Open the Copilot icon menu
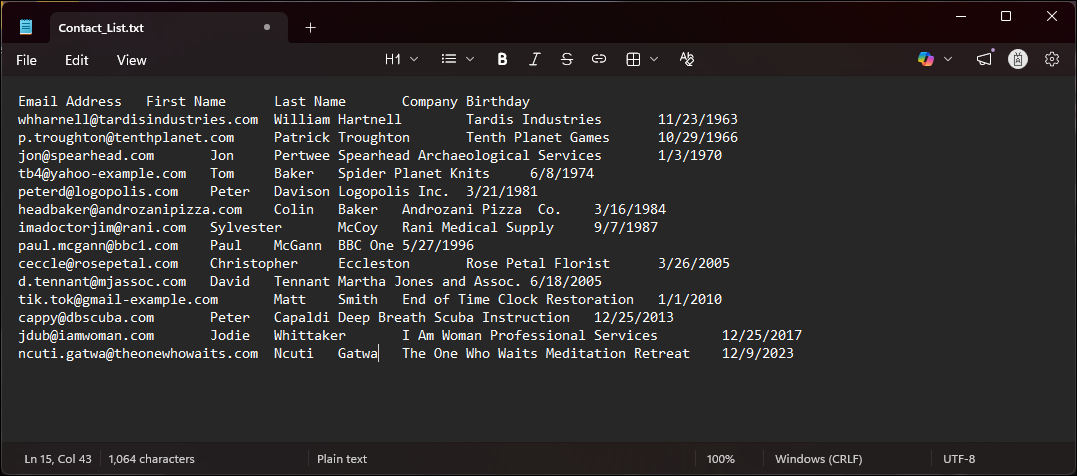 (x=926, y=60)
